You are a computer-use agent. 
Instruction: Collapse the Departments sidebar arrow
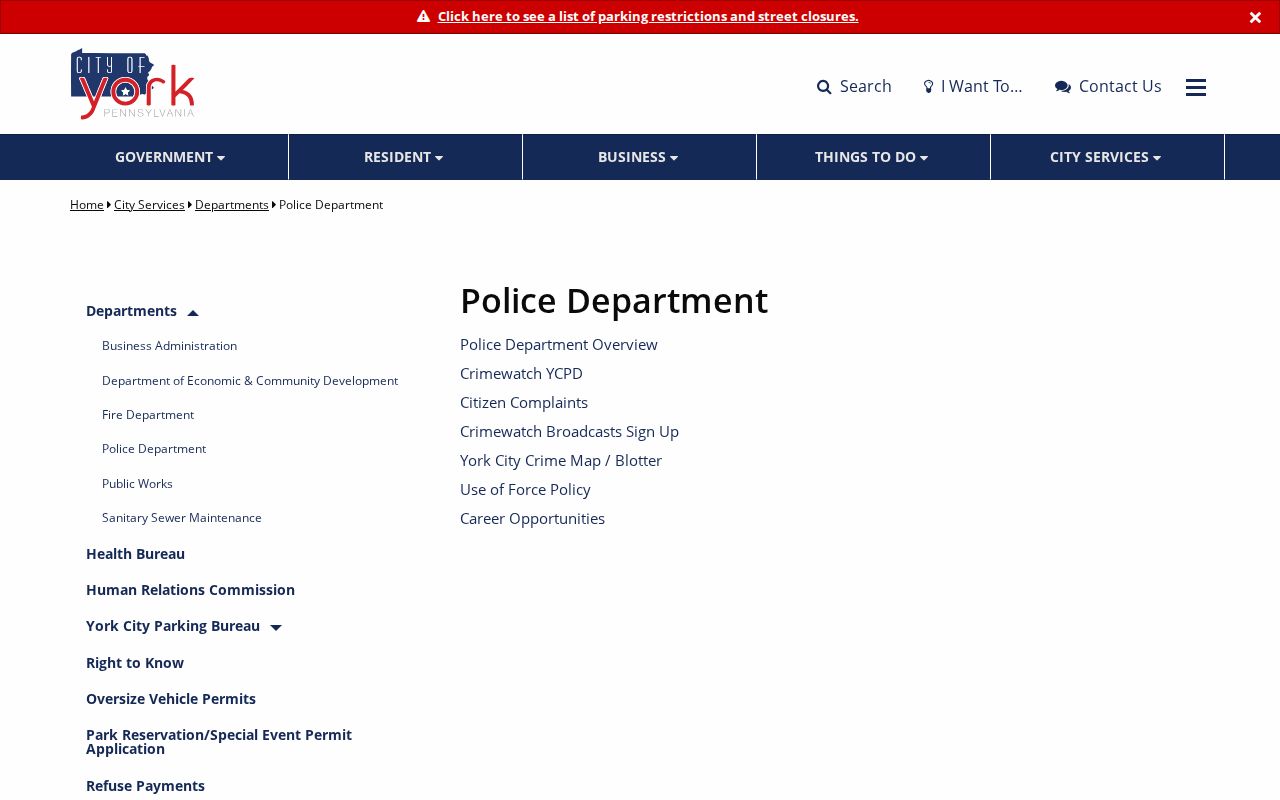point(193,313)
